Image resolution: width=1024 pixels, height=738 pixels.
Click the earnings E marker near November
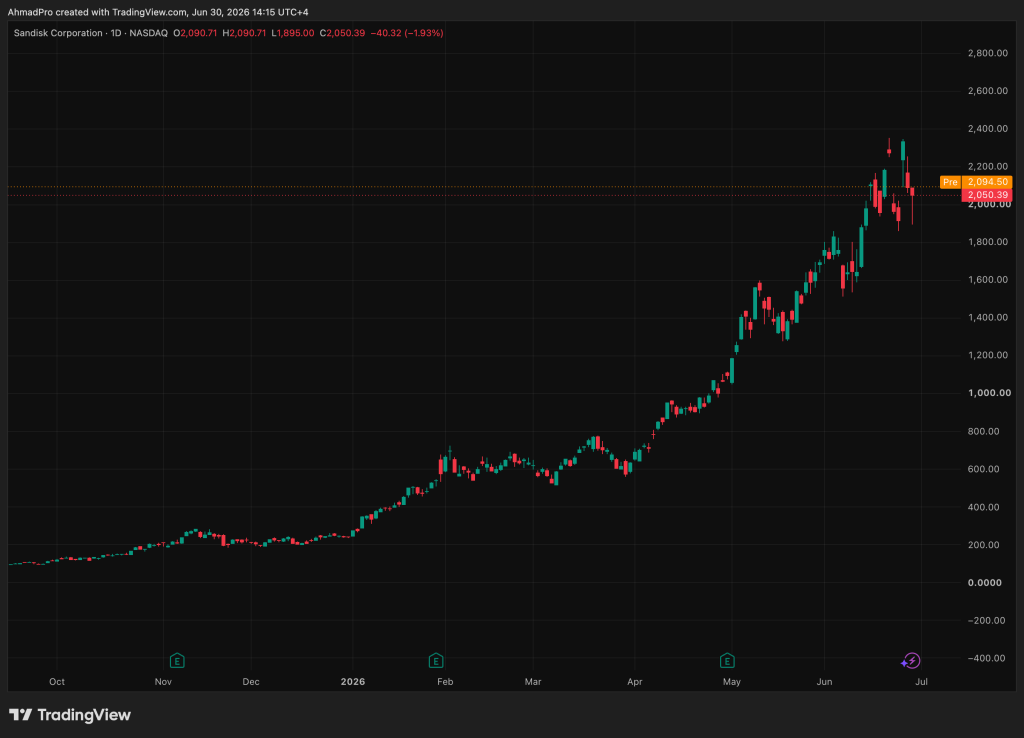coord(177,661)
